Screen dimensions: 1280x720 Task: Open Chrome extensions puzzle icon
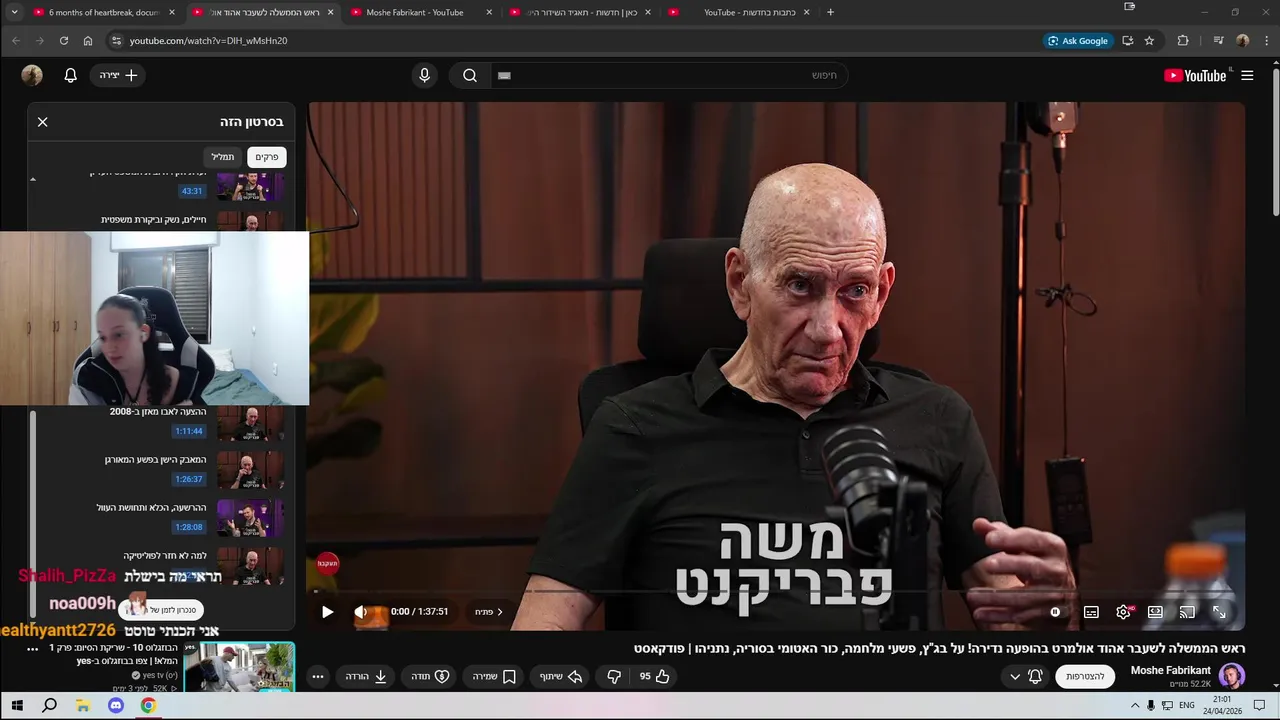point(1183,40)
